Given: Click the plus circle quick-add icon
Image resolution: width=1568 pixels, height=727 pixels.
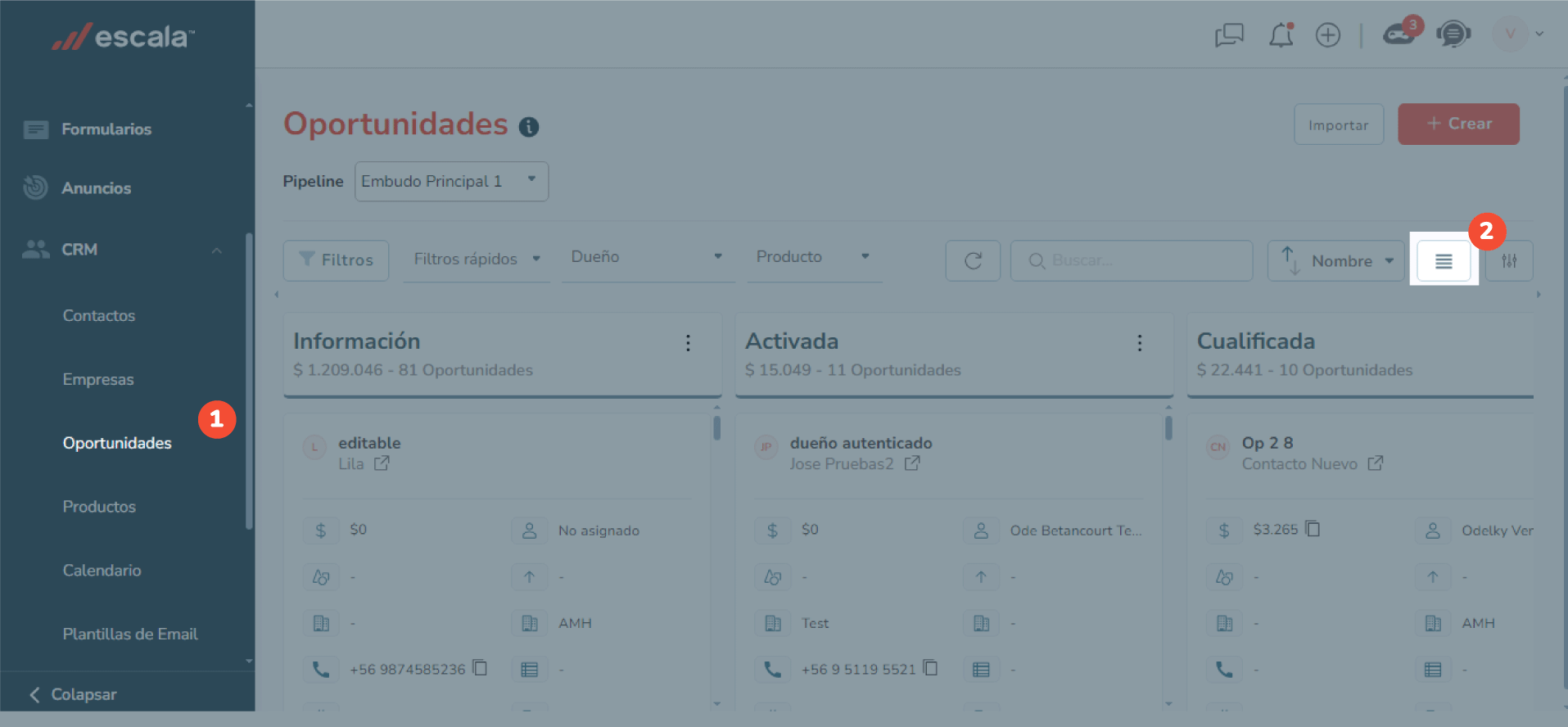Looking at the screenshot, I should 1327,35.
